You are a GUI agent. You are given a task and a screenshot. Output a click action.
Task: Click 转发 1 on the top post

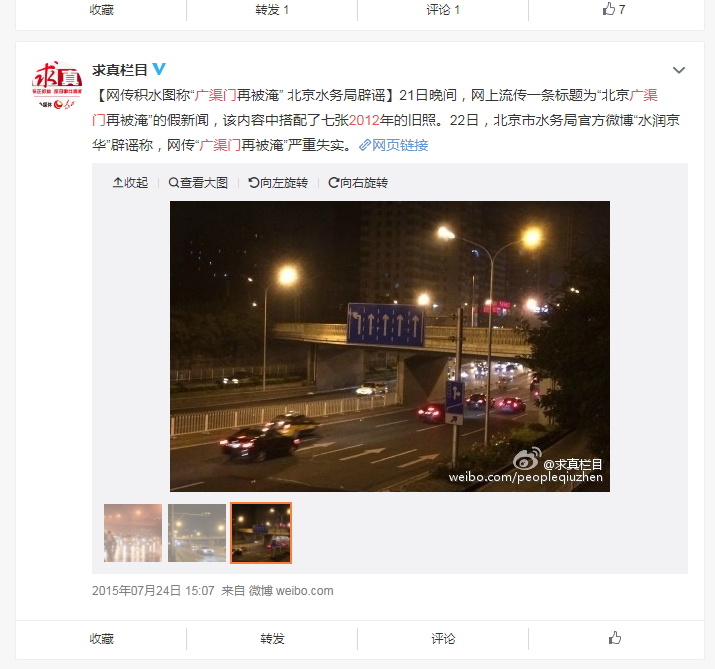(272, 10)
